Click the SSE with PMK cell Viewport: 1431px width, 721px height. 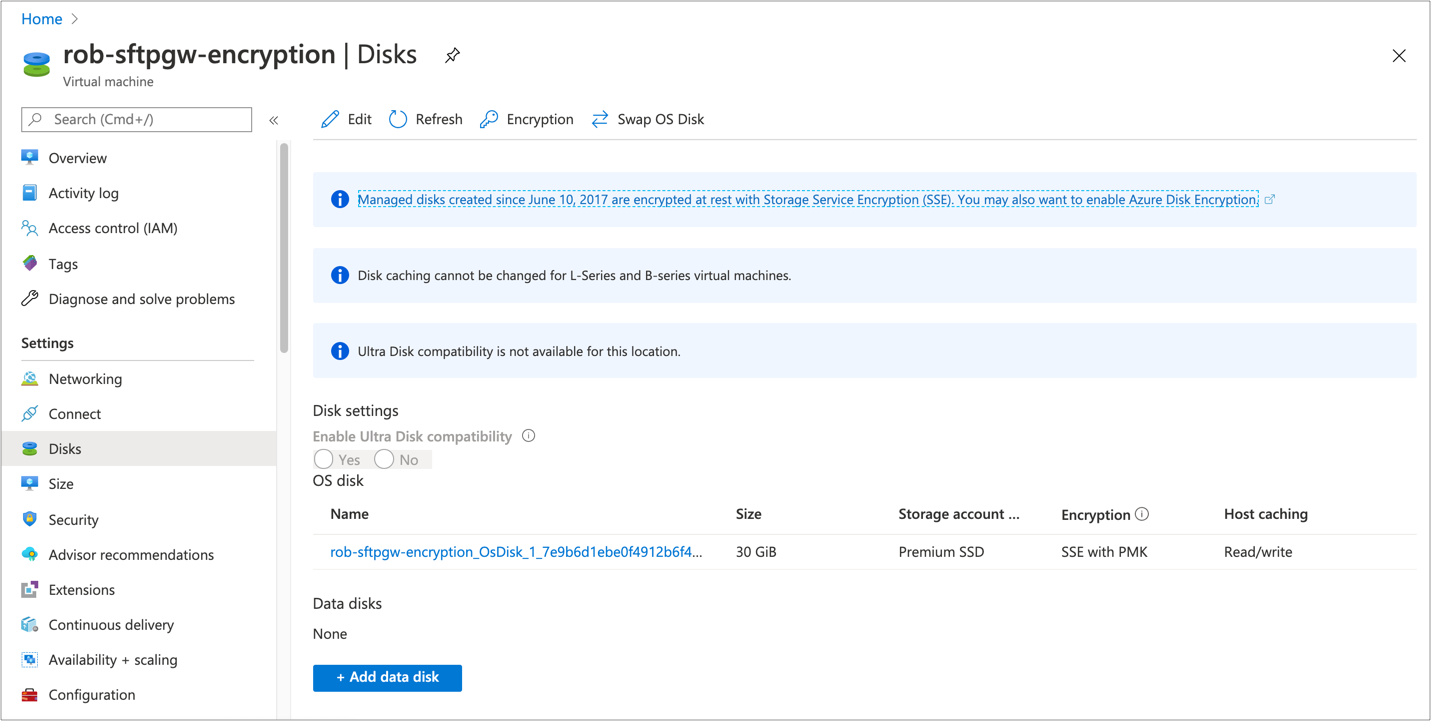click(x=1104, y=552)
